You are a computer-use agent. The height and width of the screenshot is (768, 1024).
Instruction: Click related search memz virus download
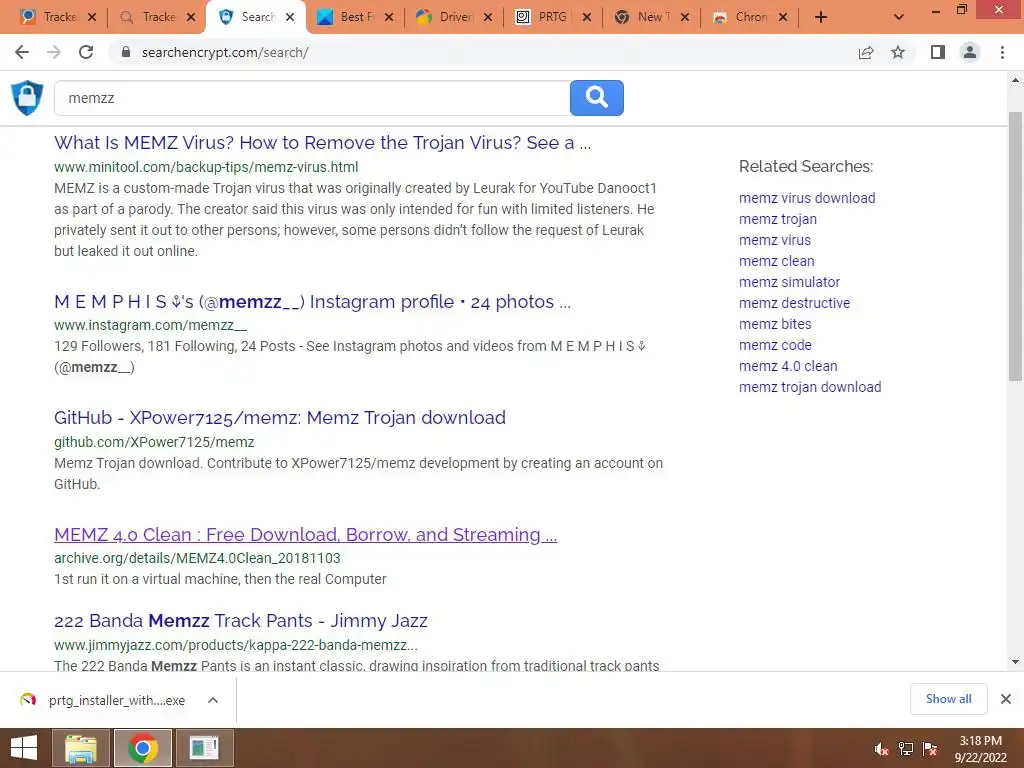(807, 198)
